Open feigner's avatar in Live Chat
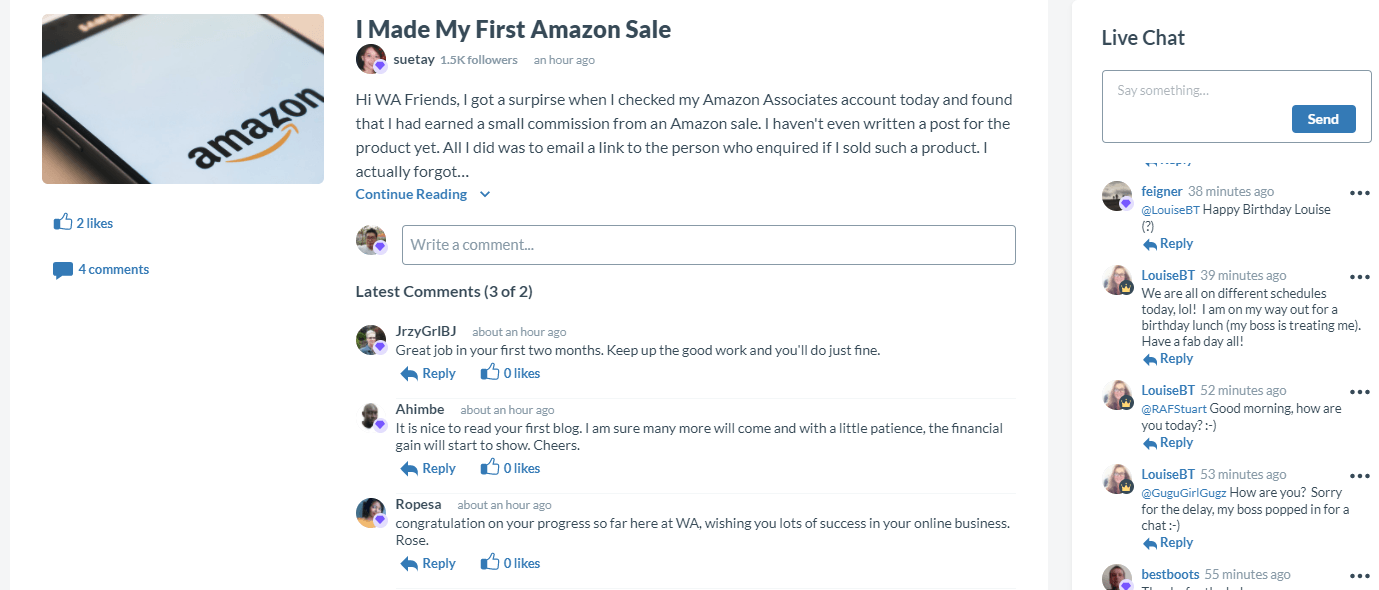The width and height of the screenshot is (1379, 590). pos(1117,196)
